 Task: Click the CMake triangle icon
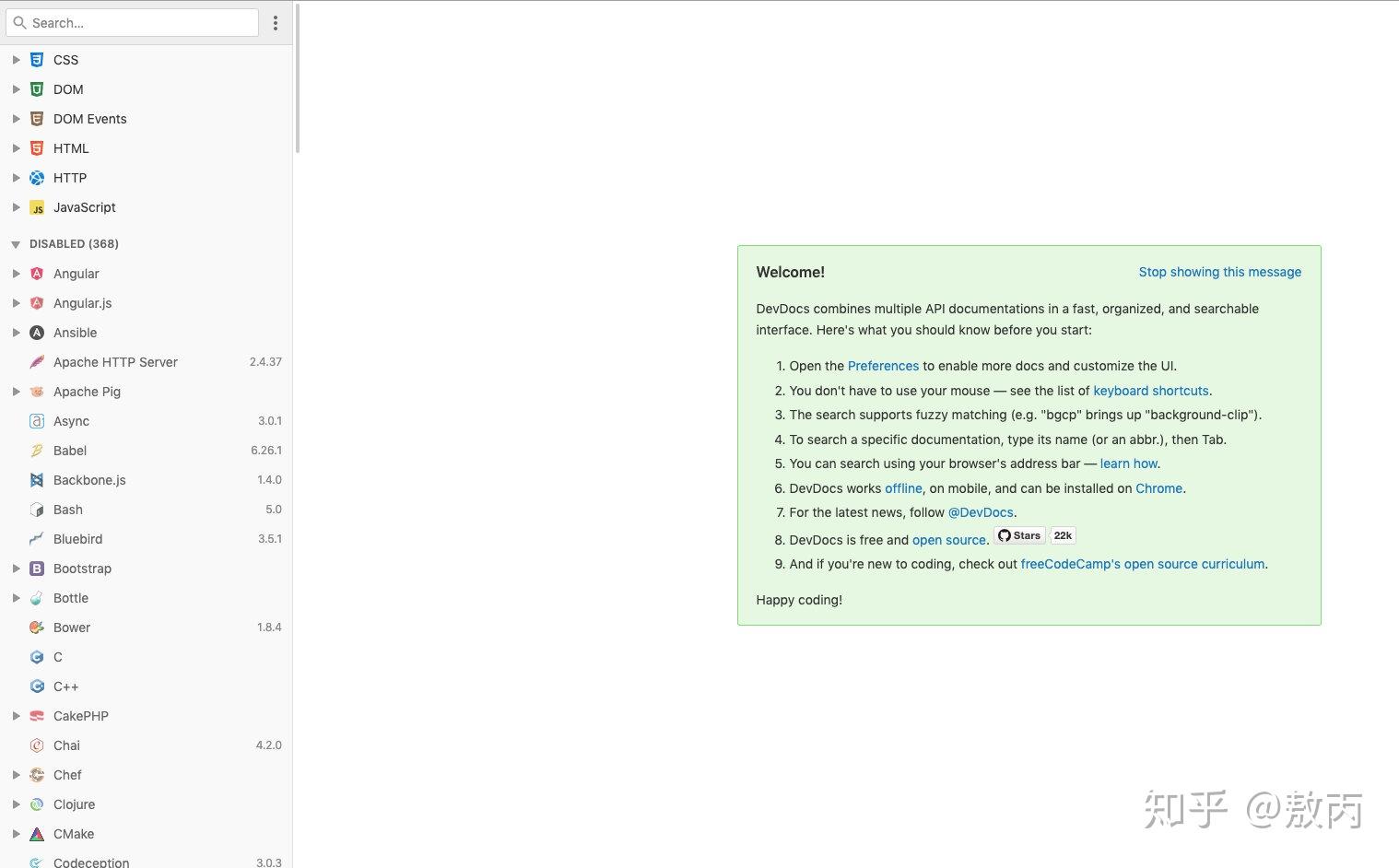click(37, 834)
